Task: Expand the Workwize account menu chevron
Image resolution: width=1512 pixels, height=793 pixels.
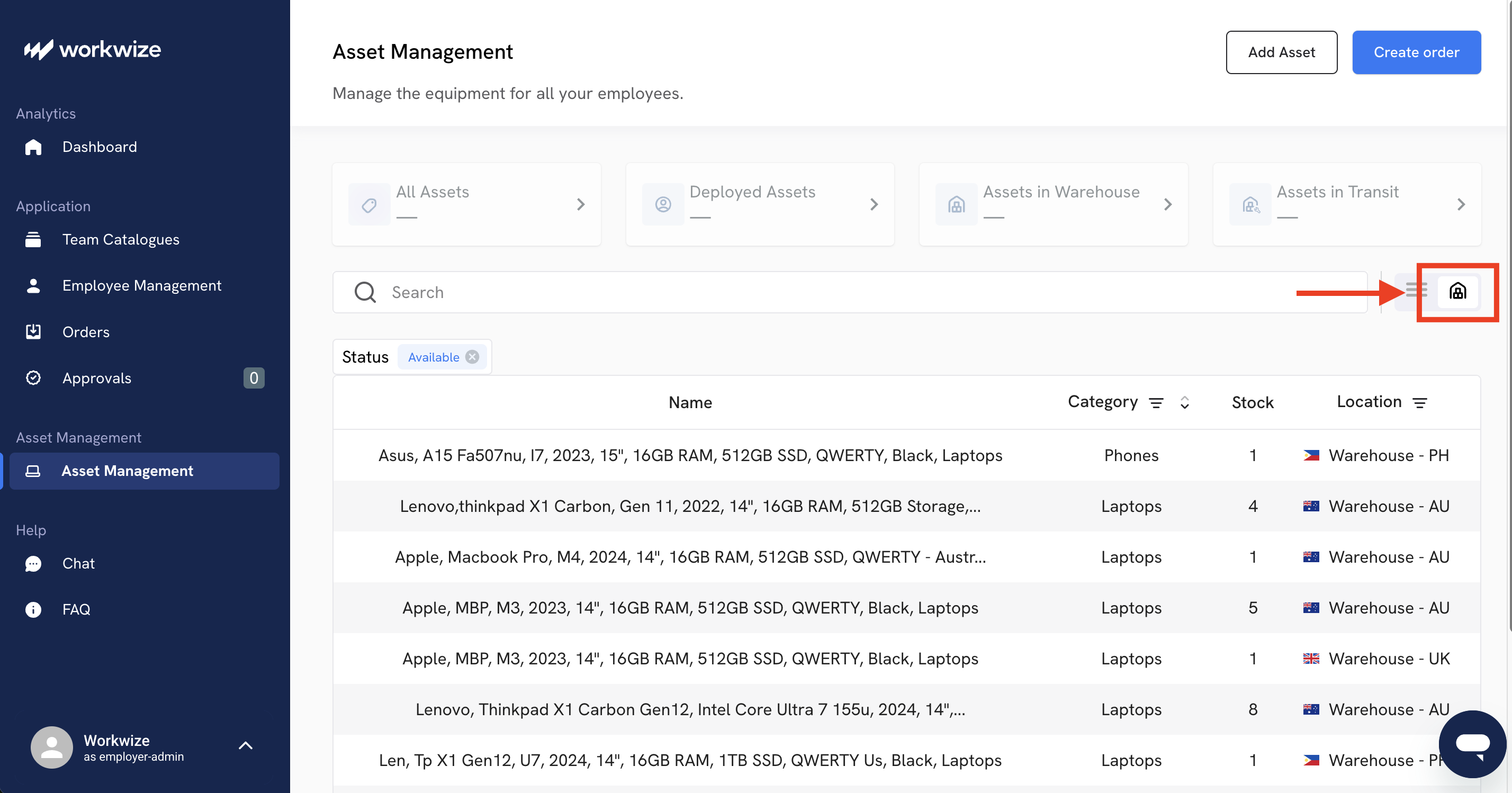Action: point(245,745)
